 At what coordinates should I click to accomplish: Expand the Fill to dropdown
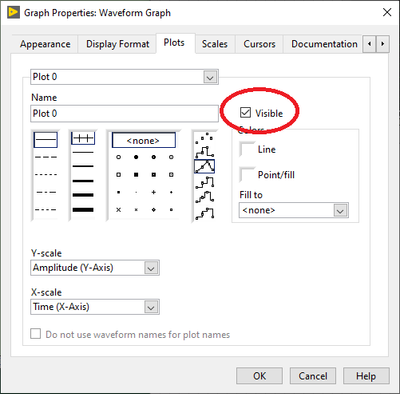click(294, 210)
